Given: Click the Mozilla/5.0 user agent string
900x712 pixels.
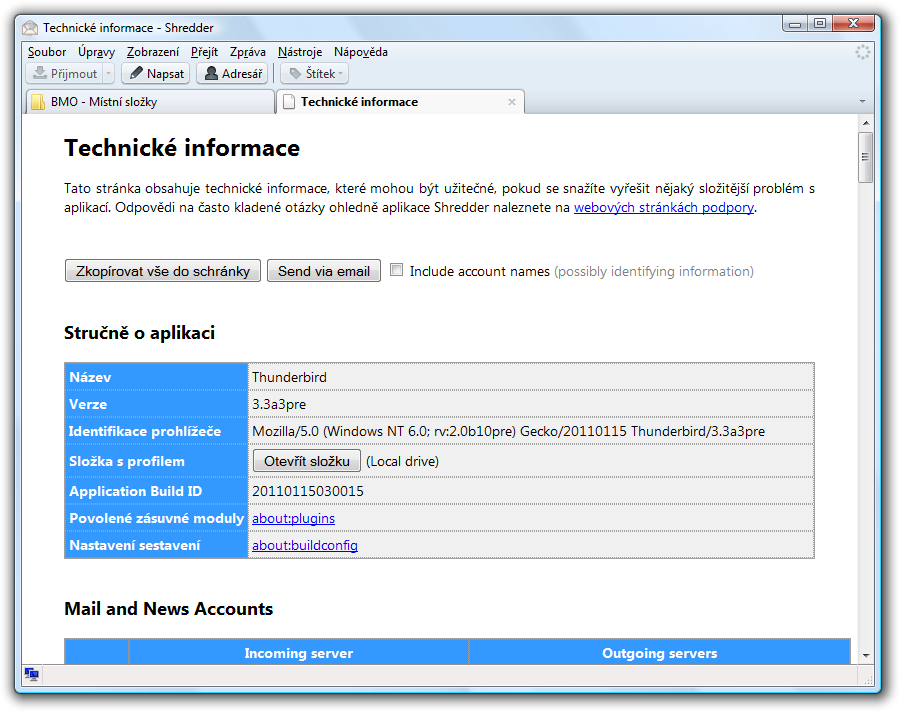Looking at the screenshot, I should [509, 431].
